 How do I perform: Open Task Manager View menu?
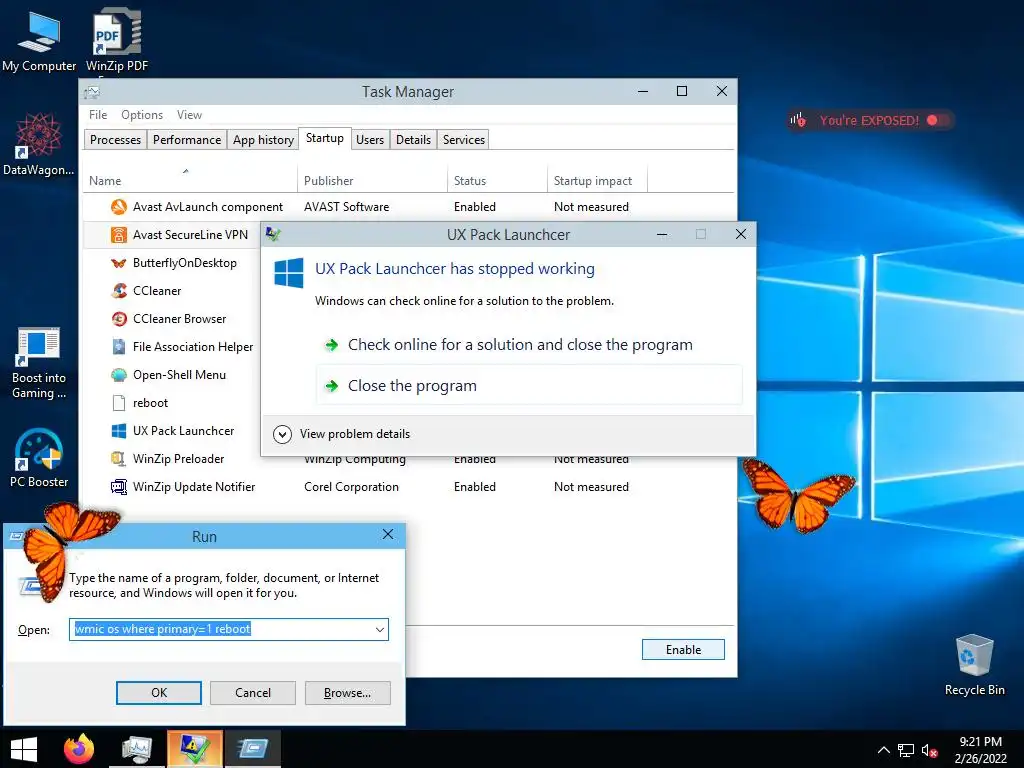[189, 115]
